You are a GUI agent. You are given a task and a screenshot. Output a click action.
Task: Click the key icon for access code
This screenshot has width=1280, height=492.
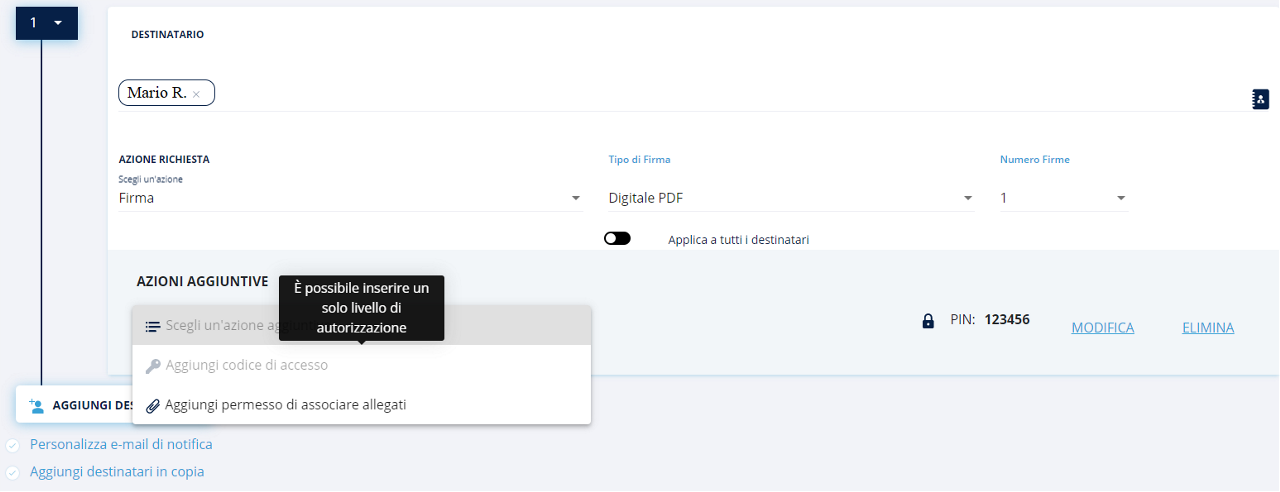click(x=152, y=366)
